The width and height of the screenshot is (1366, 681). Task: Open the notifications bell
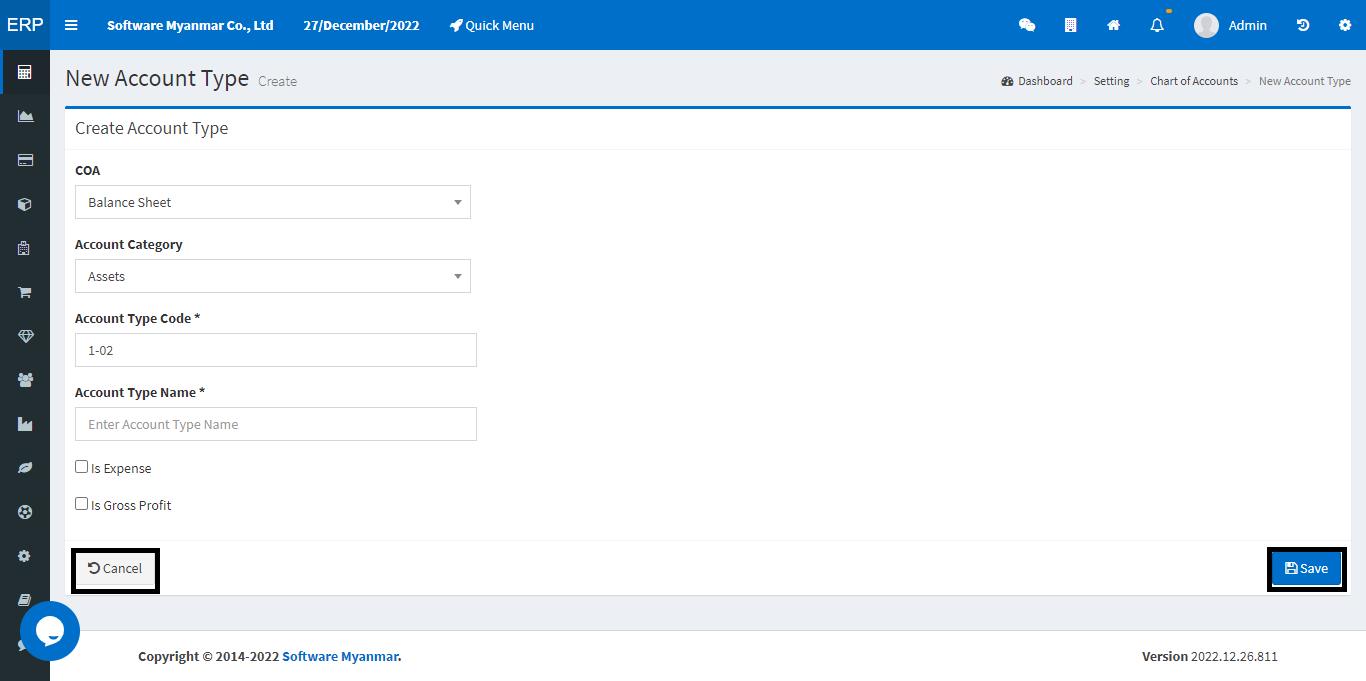1157,25
